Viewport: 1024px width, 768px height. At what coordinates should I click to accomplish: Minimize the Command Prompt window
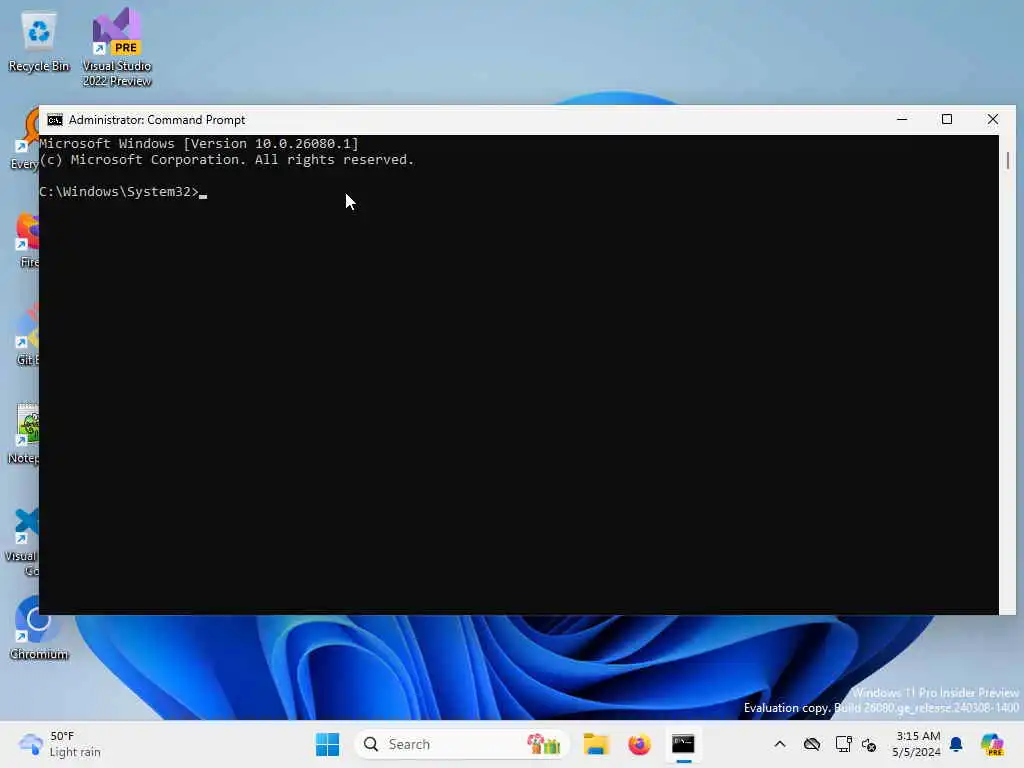pos(902,120)
